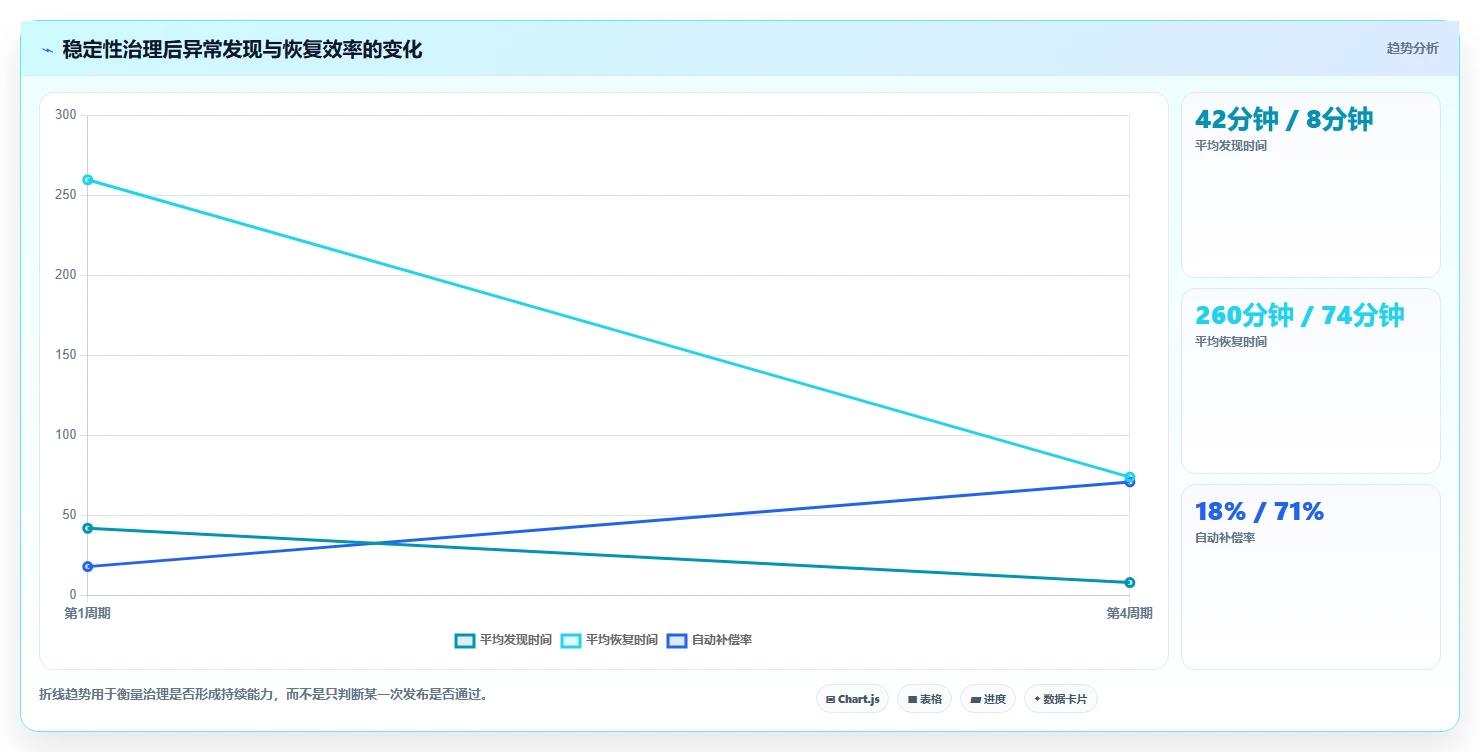The height and width of the screenshot is (752, 1480).
Task: Click the 趋势分析 label in header
Action: point(1412,48)
